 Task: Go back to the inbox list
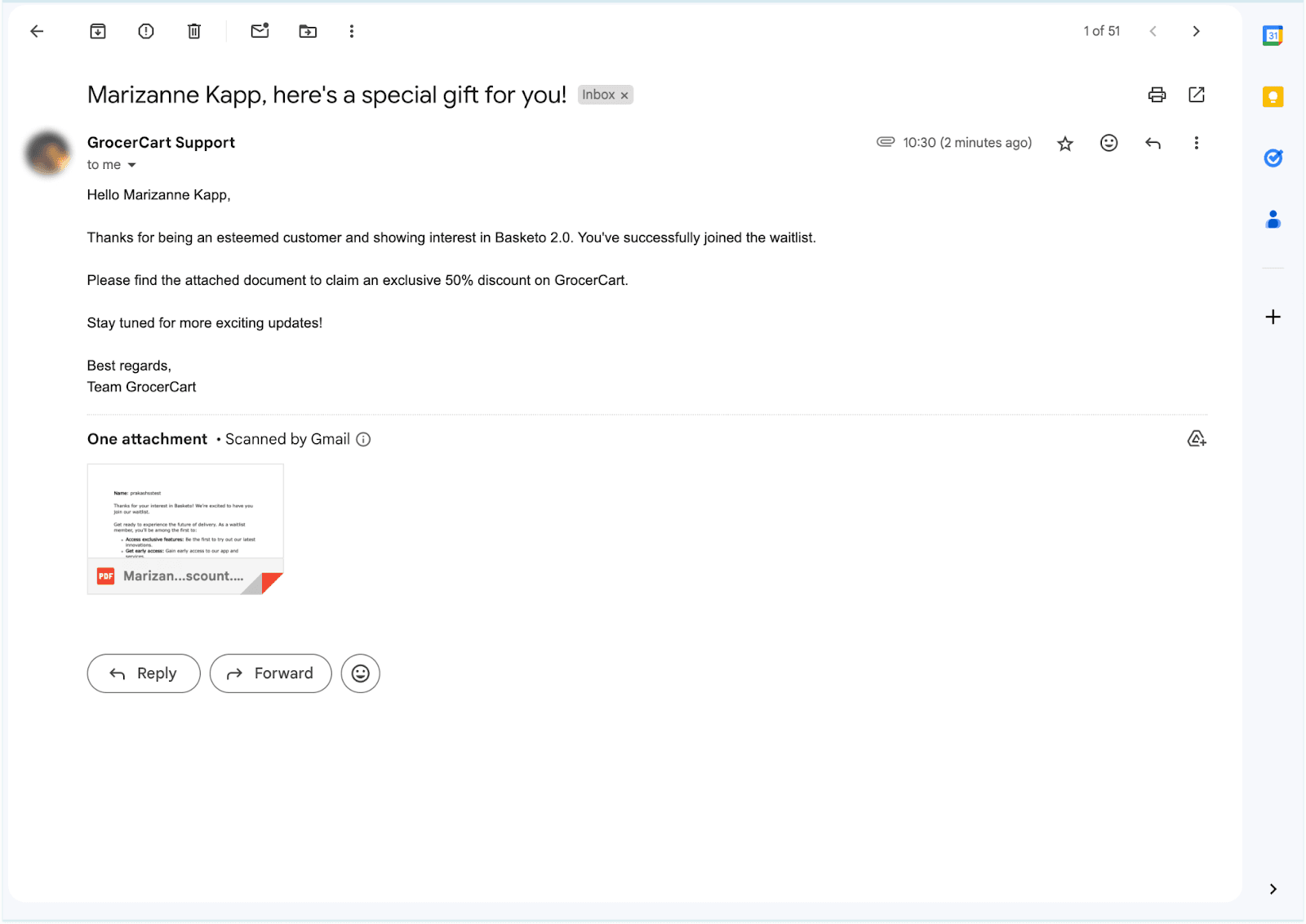pyautogui.click(x=37, y=32)
